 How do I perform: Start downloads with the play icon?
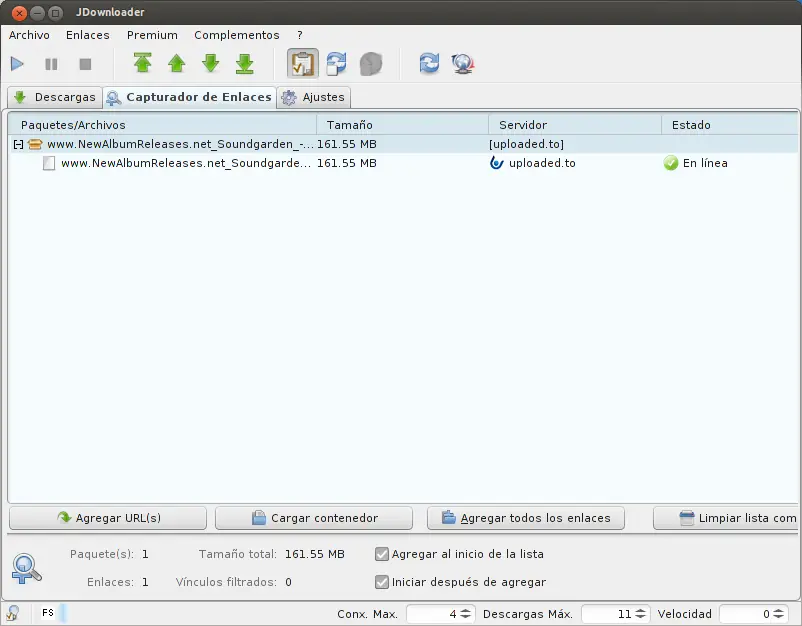17,64
